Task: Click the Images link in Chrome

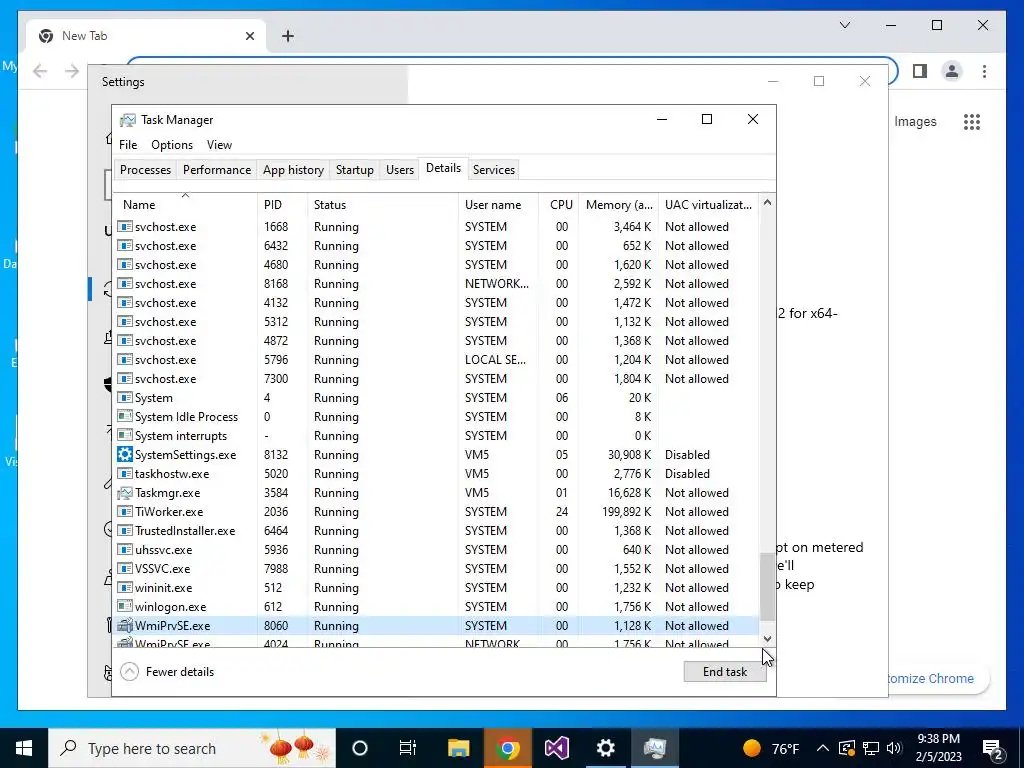Action: click(x=915, y=121)
